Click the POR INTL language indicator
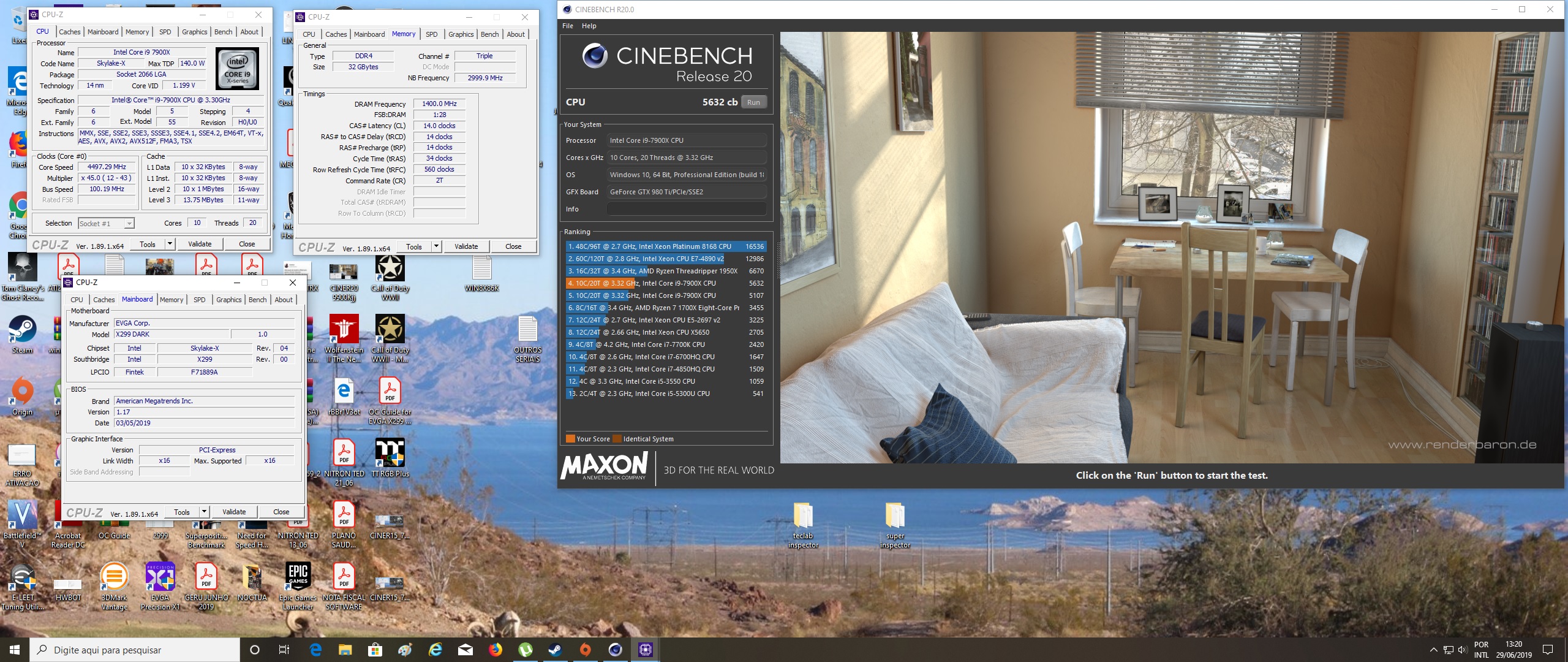 pyautogui.click(x=1481, y=650)
